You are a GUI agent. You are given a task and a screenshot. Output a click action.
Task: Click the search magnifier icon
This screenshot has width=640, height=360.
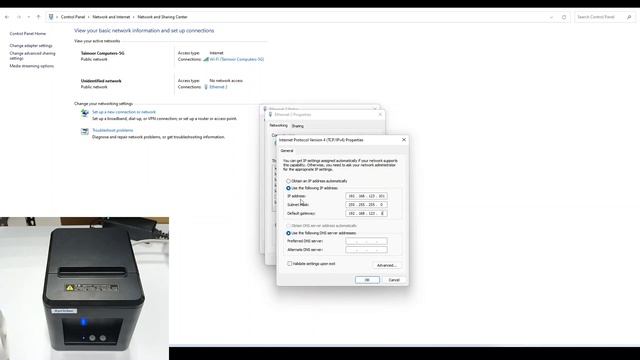(x=629, y=17)
